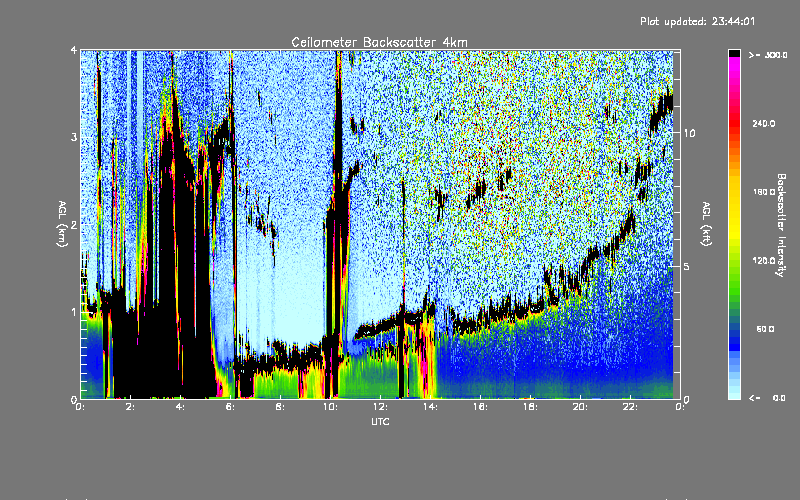Click the '16:' tick on the UTC axis

tap(480, 407)
